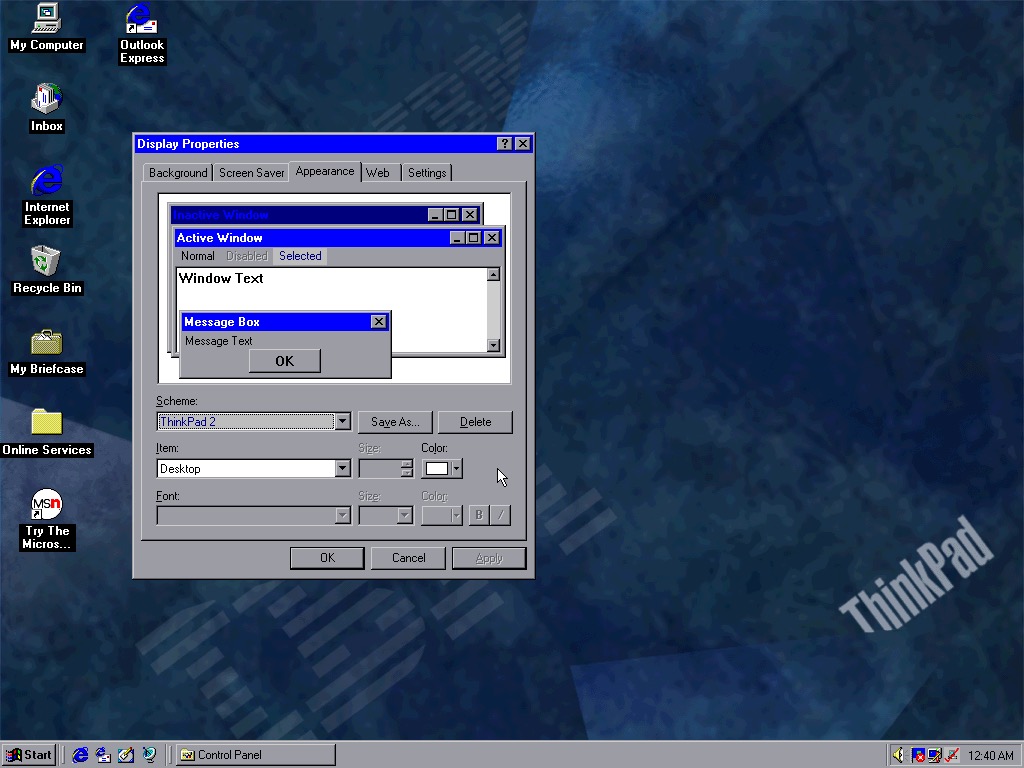Select the MSN setup desktop shortcut
This screenshot has width=1024, height=768.
pos(46,504)
